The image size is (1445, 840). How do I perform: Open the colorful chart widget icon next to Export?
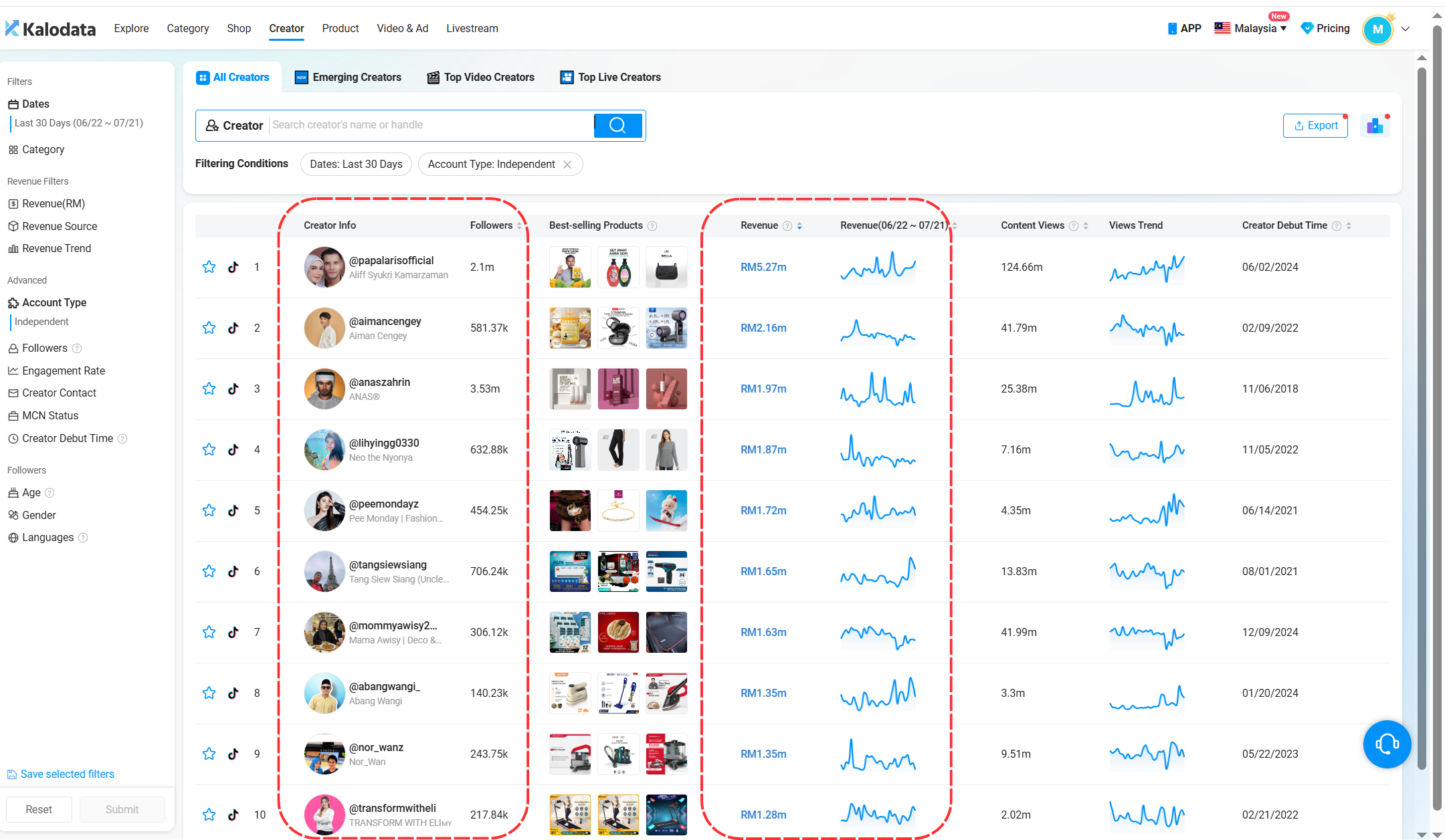pos(1375,126)
